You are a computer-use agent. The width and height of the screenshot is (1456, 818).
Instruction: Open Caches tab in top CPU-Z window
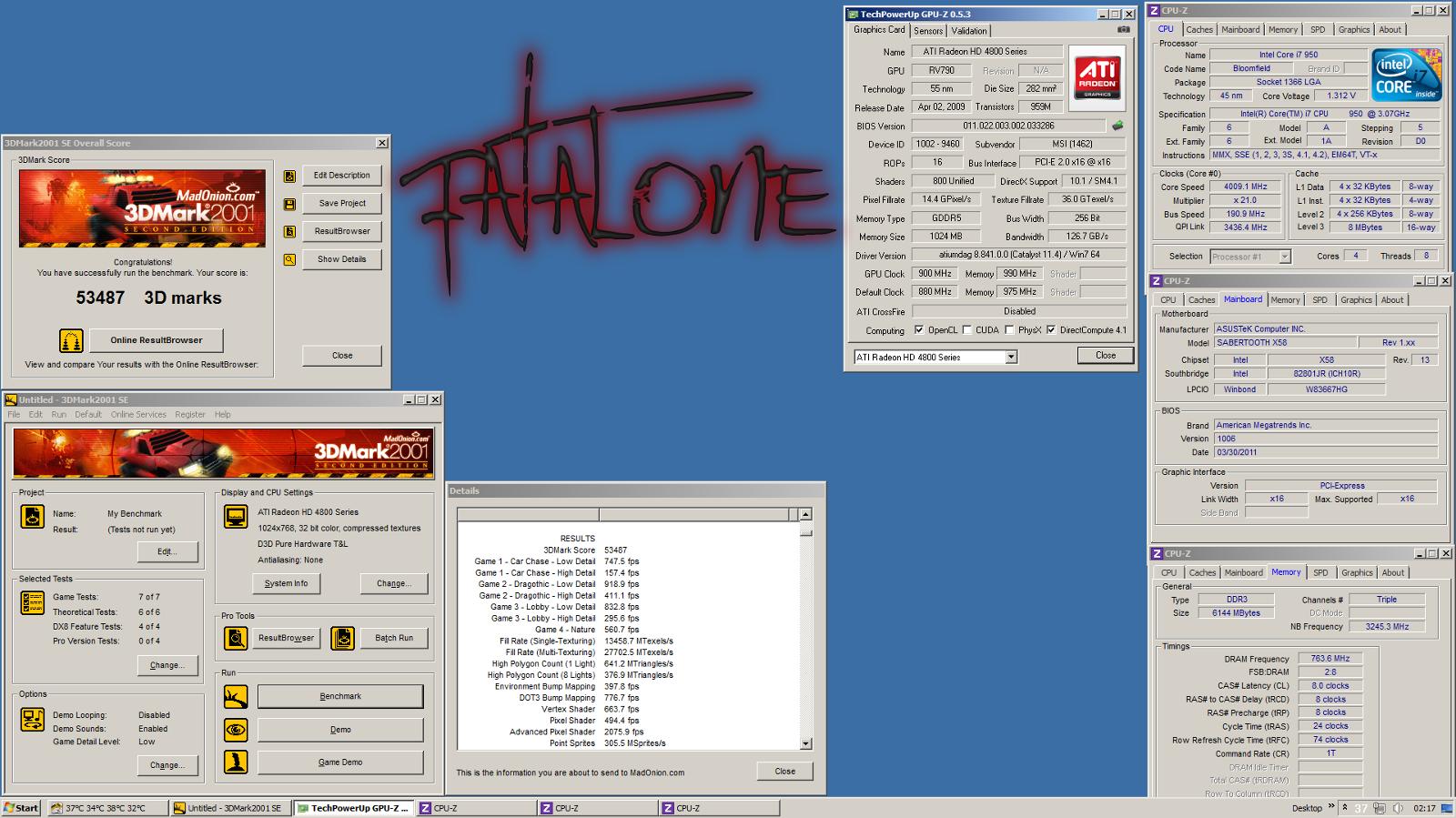pos(1199,30)
